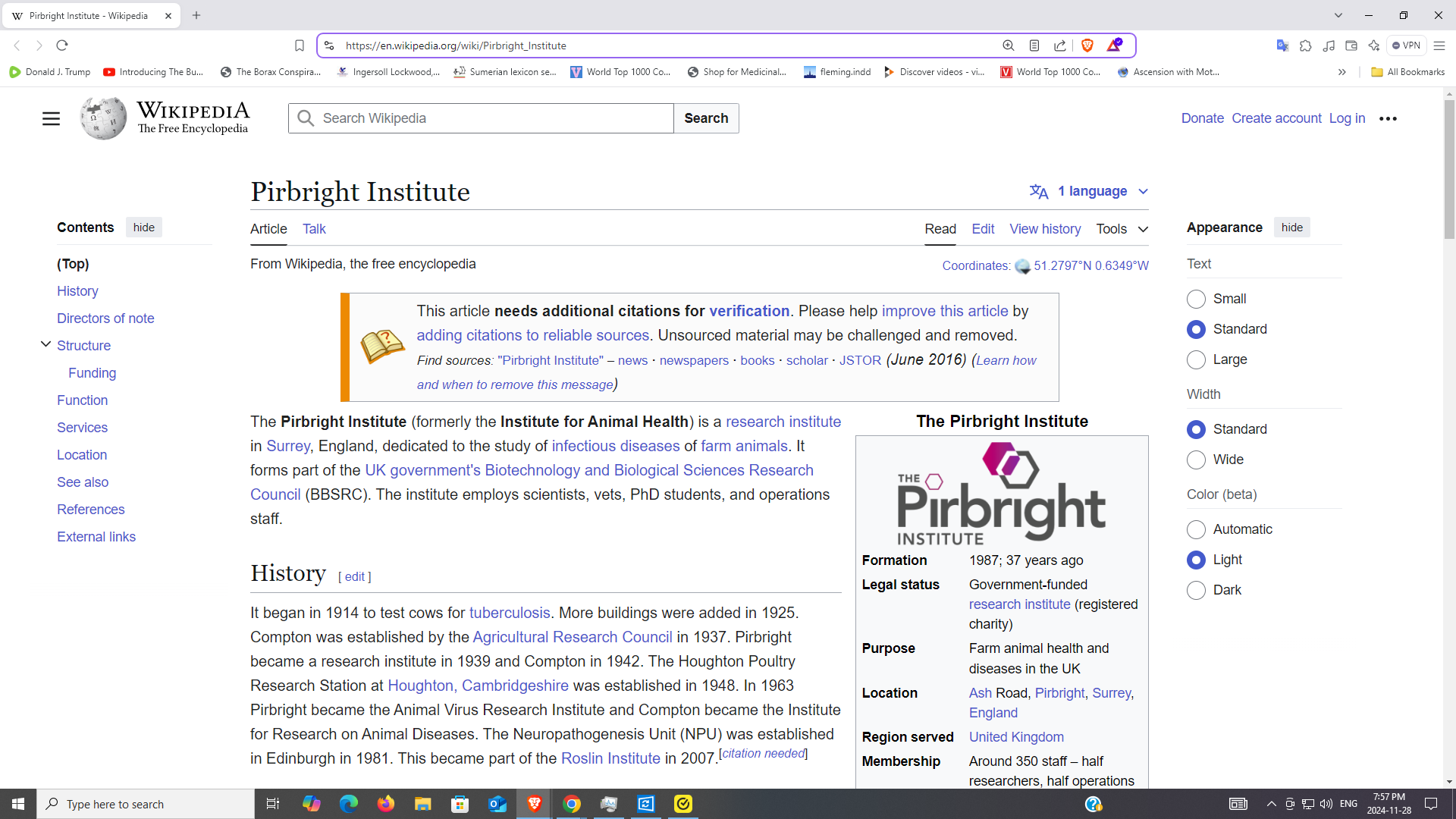Viewport: 1456px width, 819px height.
Task: Click the Wikipedia globe logo
Action: click(104, 118)
